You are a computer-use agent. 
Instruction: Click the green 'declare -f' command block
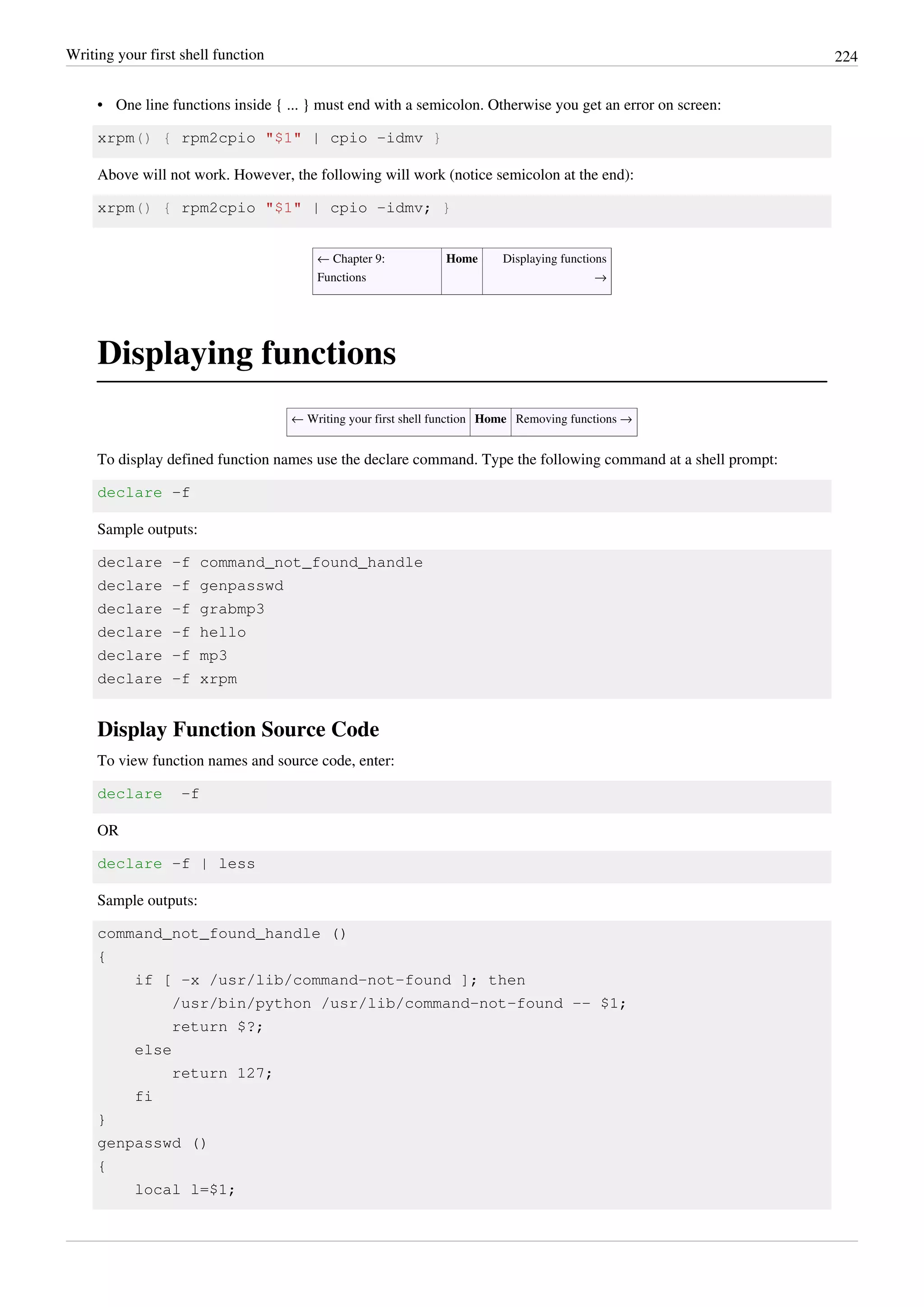click(143, 493)
